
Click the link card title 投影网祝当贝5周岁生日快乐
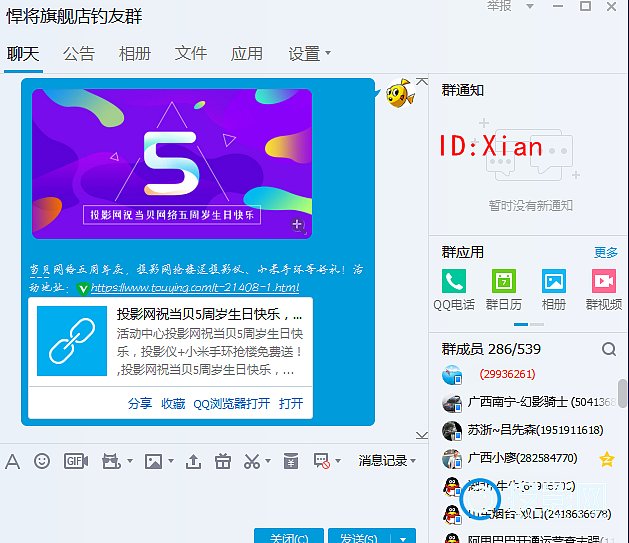point(209,314)
